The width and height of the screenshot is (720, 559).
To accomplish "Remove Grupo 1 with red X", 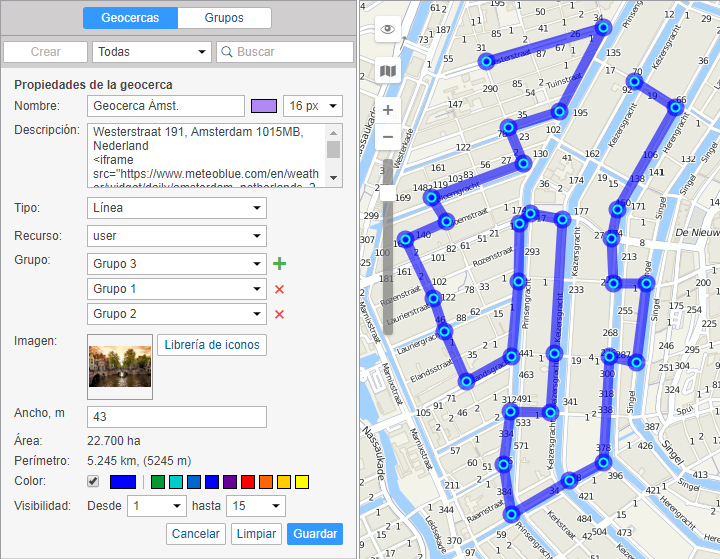I will [x=279, y=290].
